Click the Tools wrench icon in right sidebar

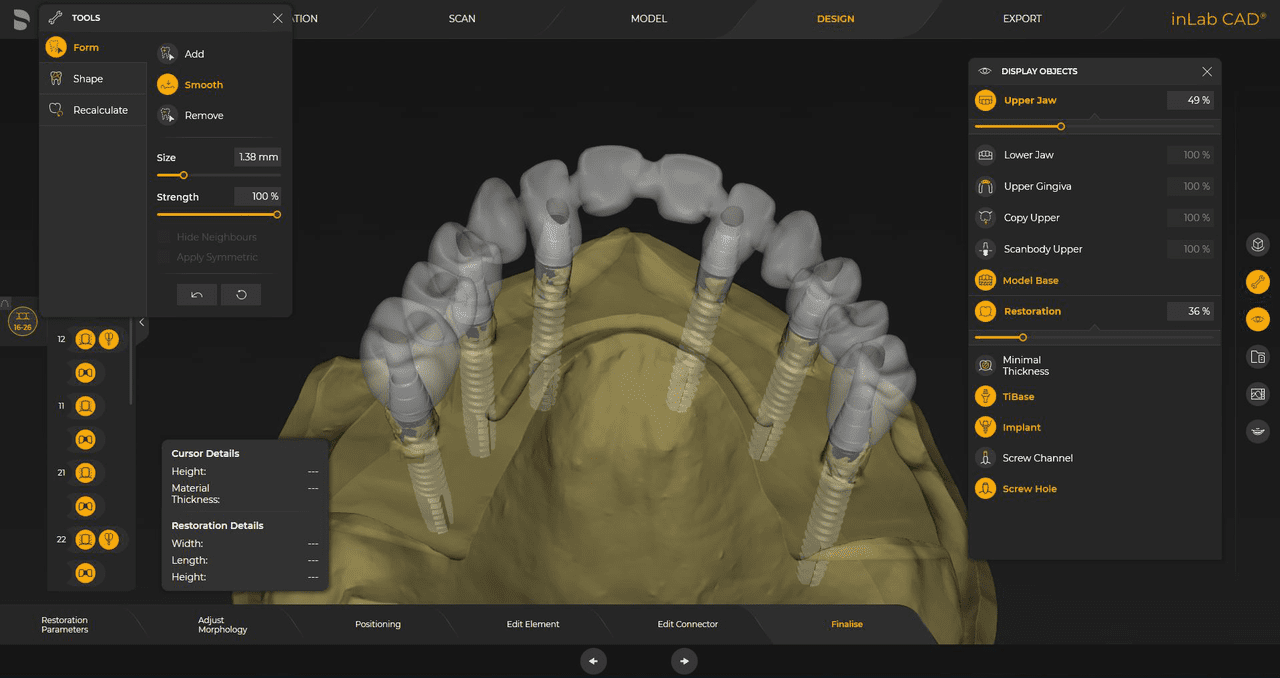point(1257,281)
